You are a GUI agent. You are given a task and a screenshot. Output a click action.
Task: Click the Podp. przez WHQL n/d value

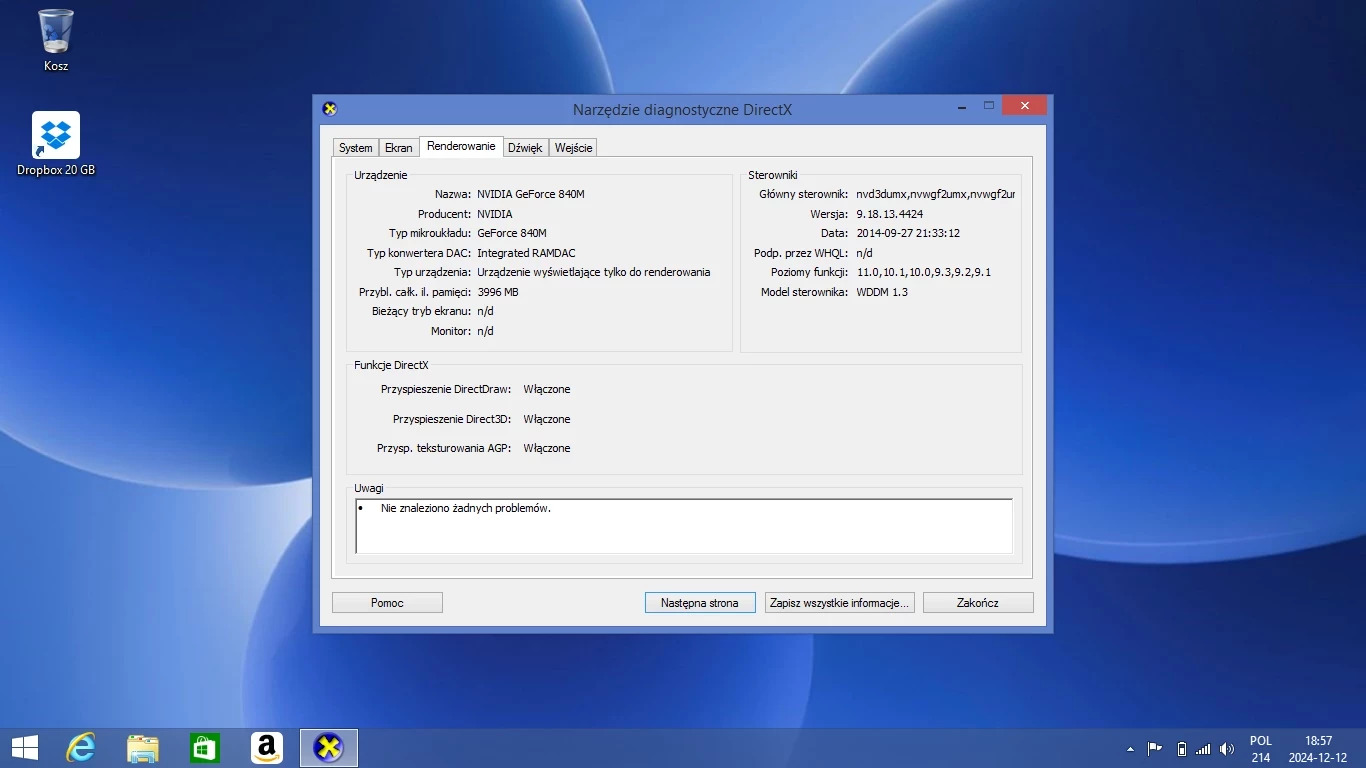click(x=864, y=253)
